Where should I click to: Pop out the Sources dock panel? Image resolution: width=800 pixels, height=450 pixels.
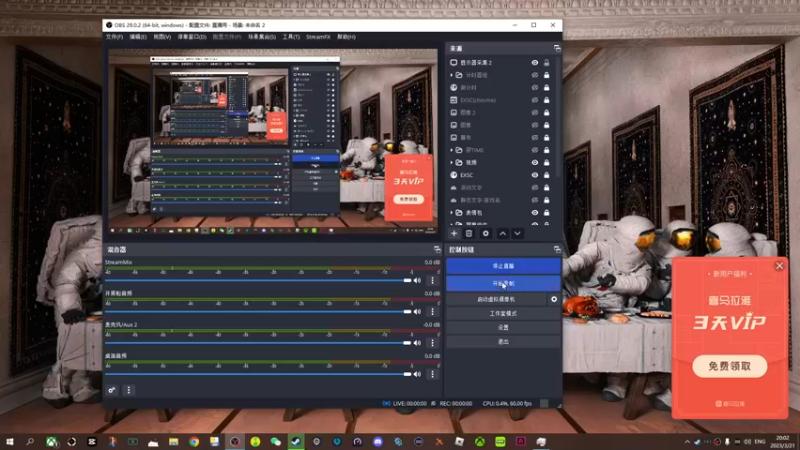tap(557, 48)
